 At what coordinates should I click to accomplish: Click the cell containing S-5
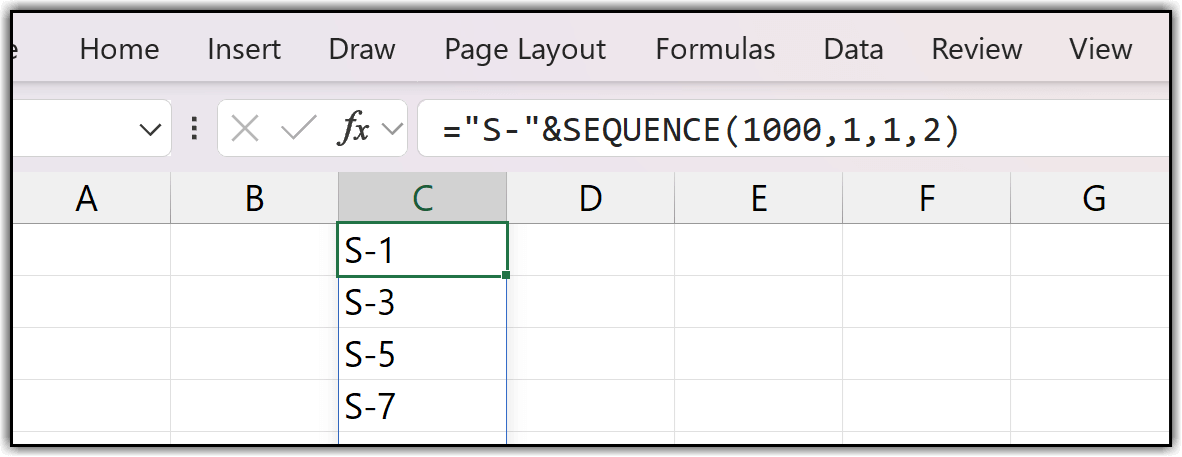coord(422,354)
